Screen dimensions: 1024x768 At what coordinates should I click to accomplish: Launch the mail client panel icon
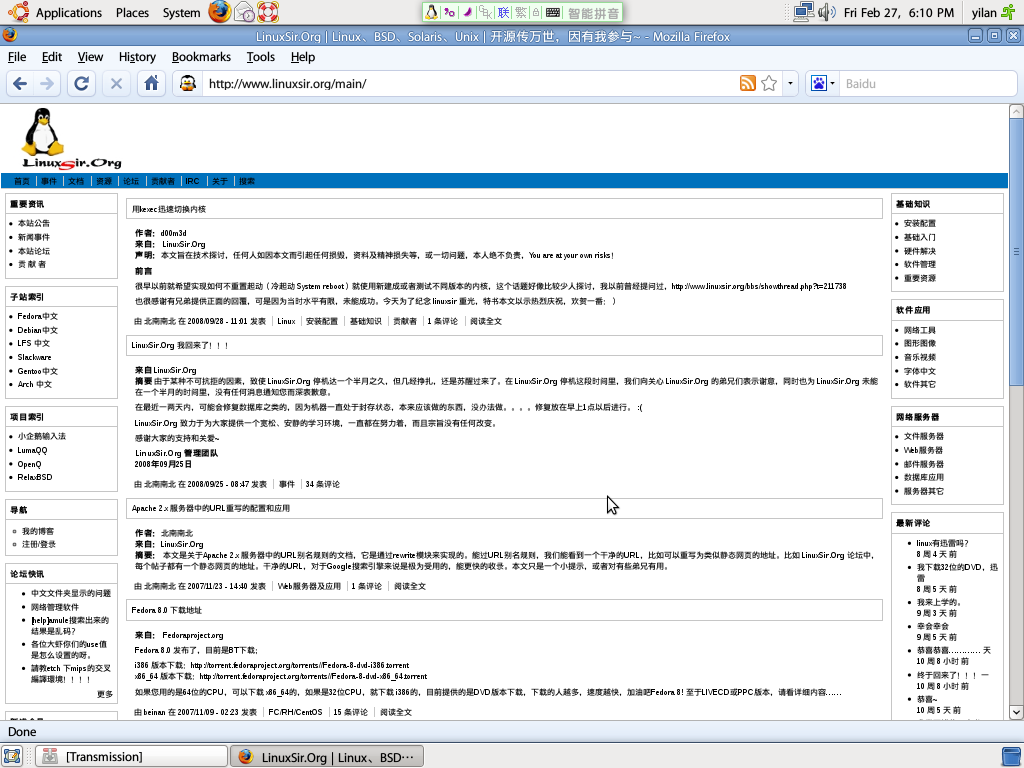tap(244, 12)
